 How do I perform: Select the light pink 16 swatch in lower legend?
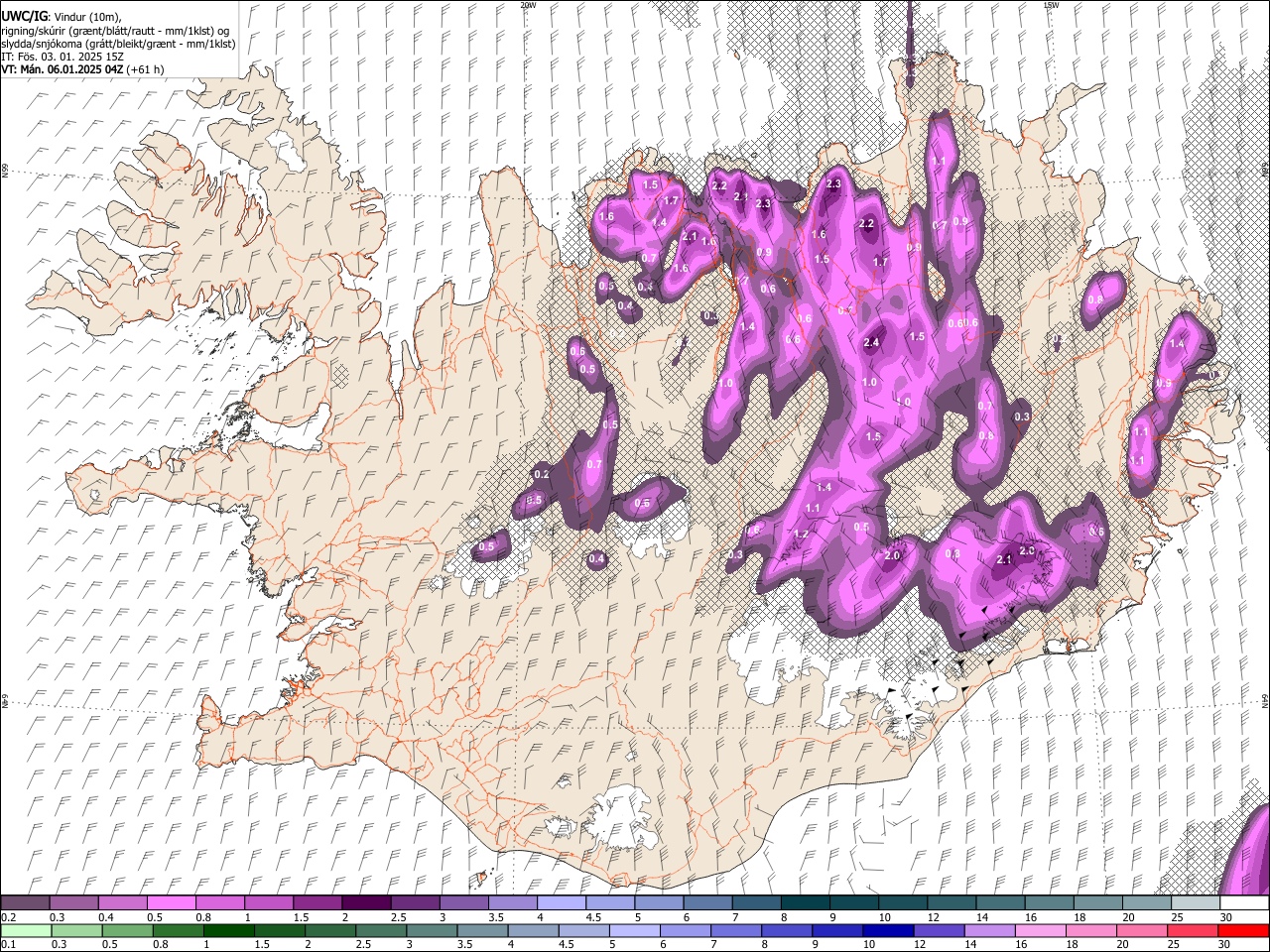tap(1040, 930)
